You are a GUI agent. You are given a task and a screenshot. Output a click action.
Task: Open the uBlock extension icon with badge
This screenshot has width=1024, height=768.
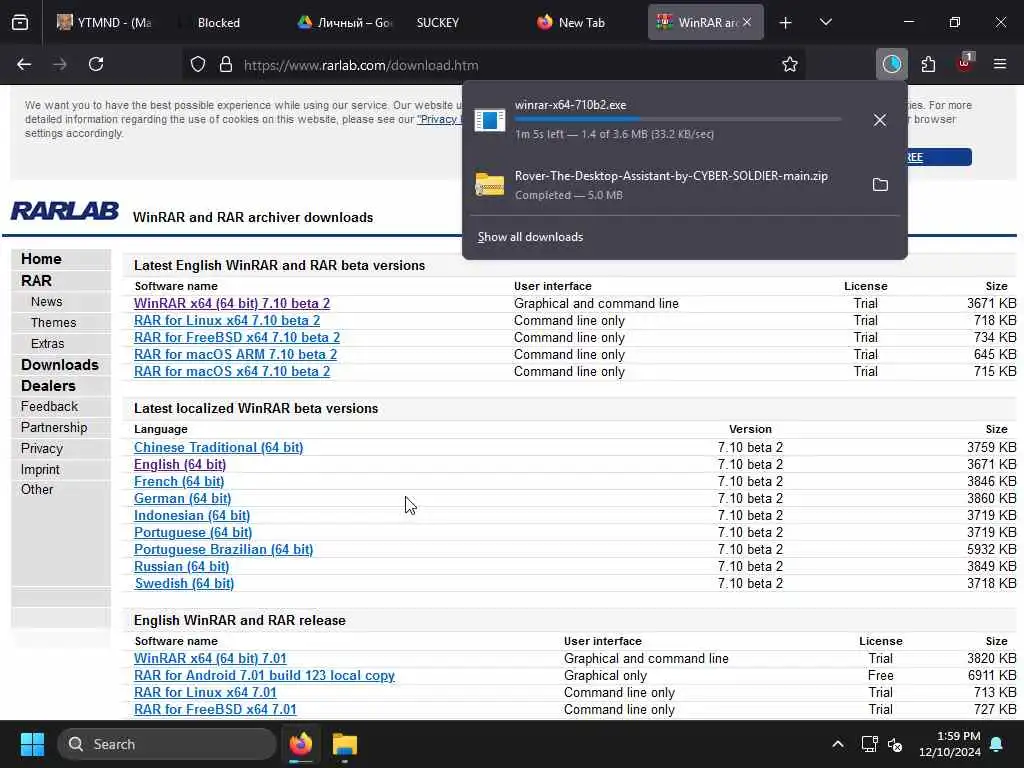[965, 63]
